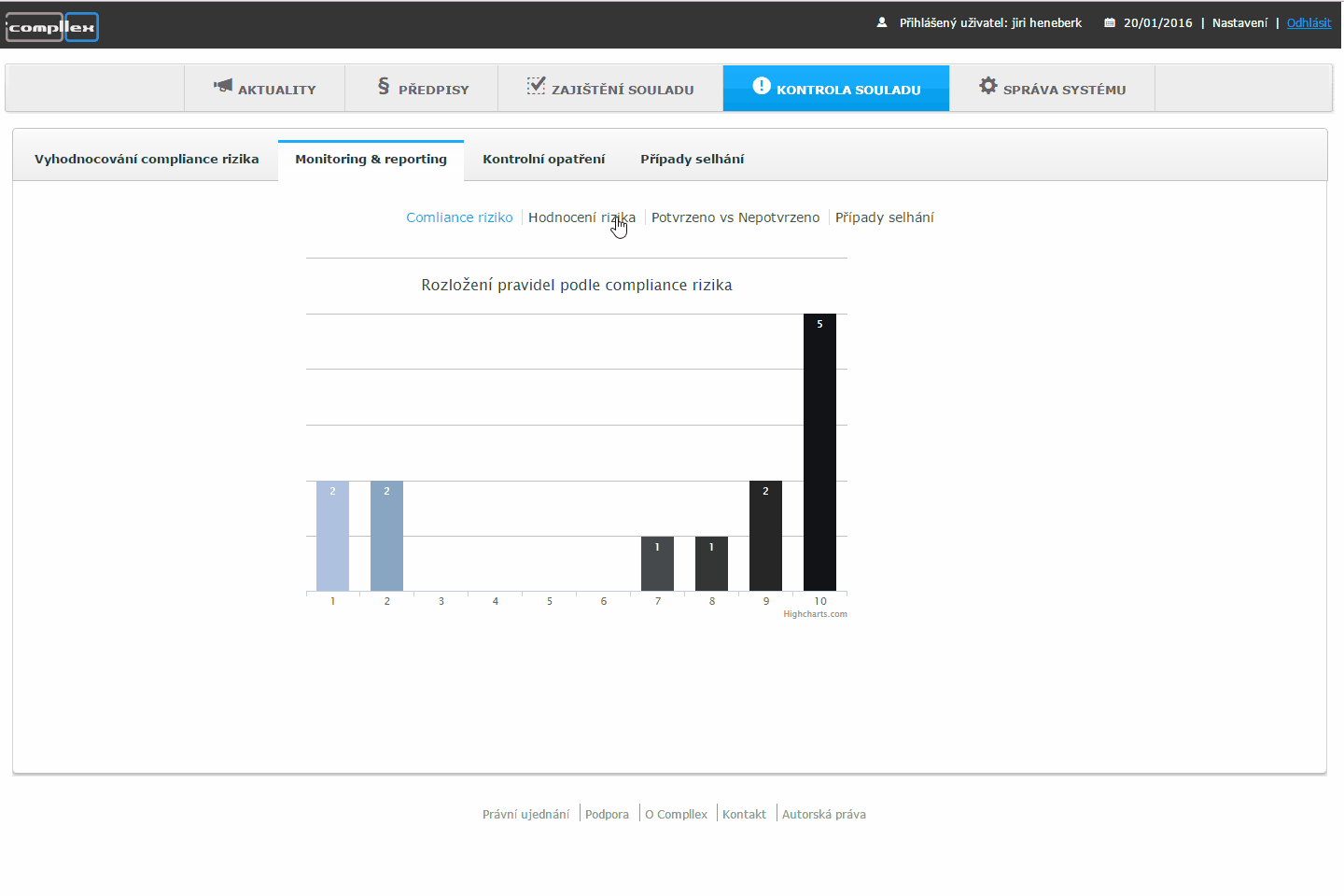
Task: Switch to the Kontrolní opatření tab
Action: pyautogui.click(x=543, y=160)
